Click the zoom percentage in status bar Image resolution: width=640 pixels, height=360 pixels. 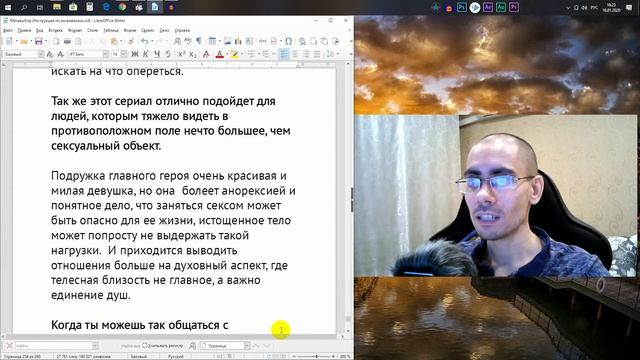click(x=345, y=356)
